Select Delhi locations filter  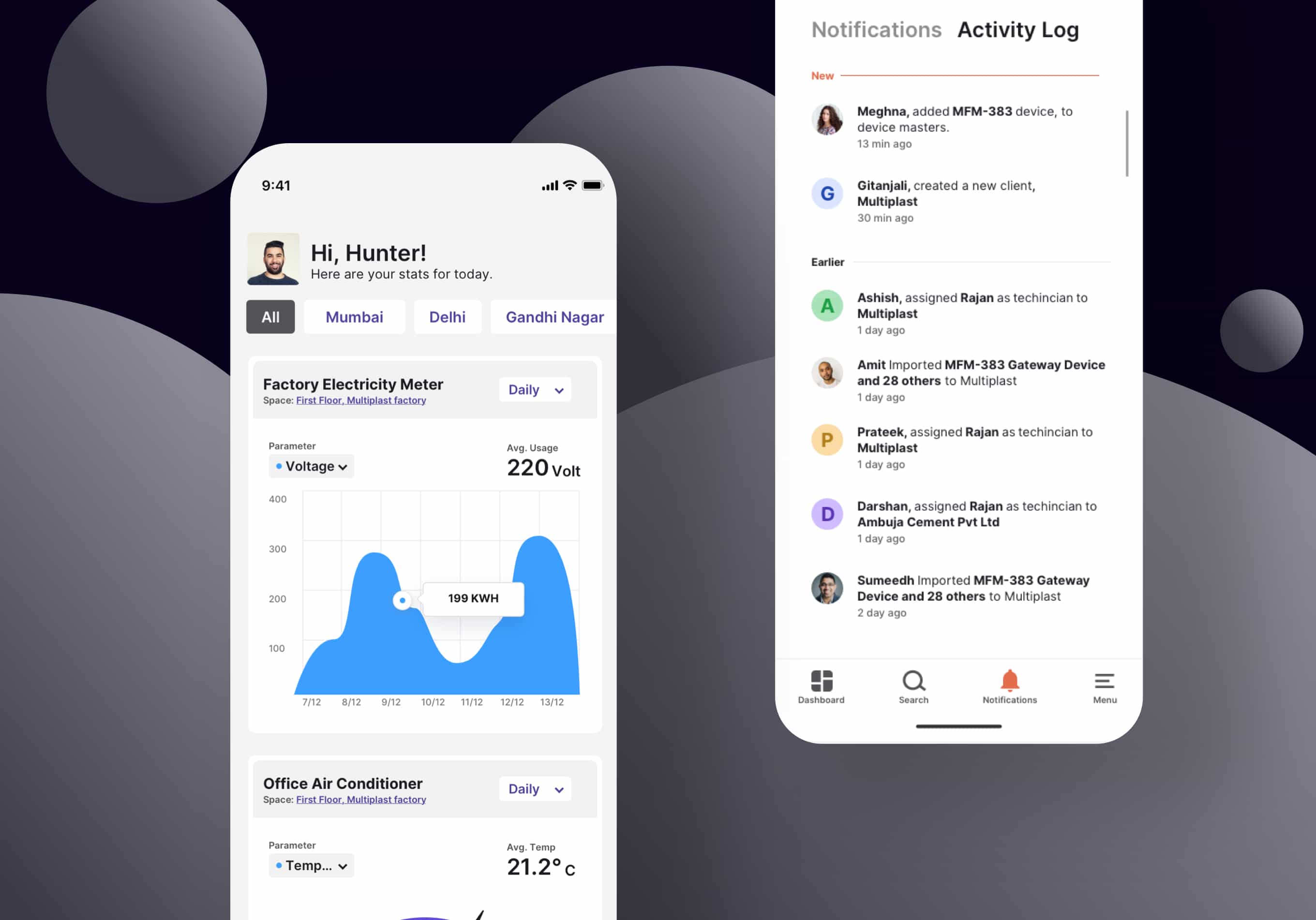click(446, 317)
